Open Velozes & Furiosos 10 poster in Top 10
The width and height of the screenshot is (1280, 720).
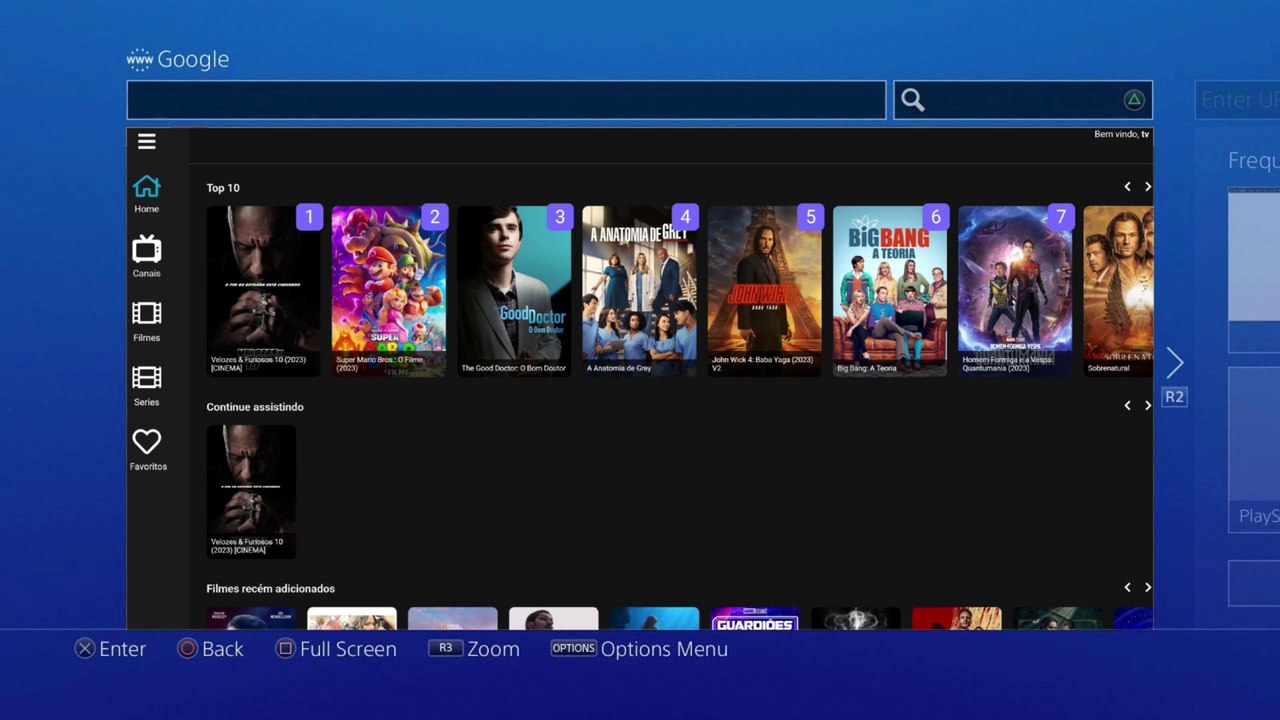pos(264,291)
